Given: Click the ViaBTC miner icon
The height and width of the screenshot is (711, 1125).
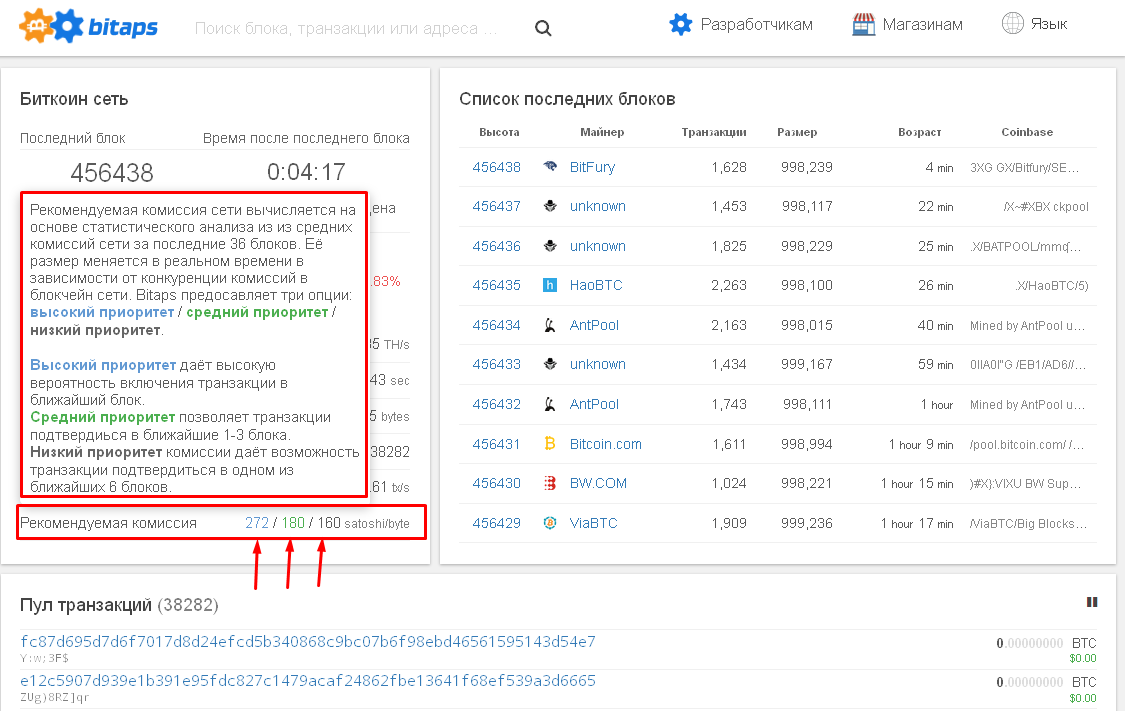Looking at the screenshot, I should click(550, 523).
